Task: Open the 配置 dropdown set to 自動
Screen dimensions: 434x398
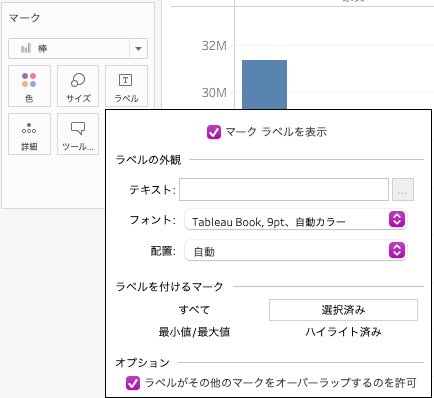Action: (x=296, y=250)
